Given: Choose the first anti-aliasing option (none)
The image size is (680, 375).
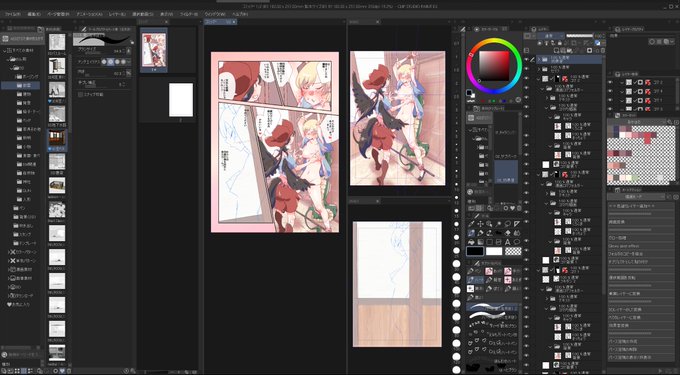Looking at the screenshot, I should pyautogui.click(x=104, y=62).
